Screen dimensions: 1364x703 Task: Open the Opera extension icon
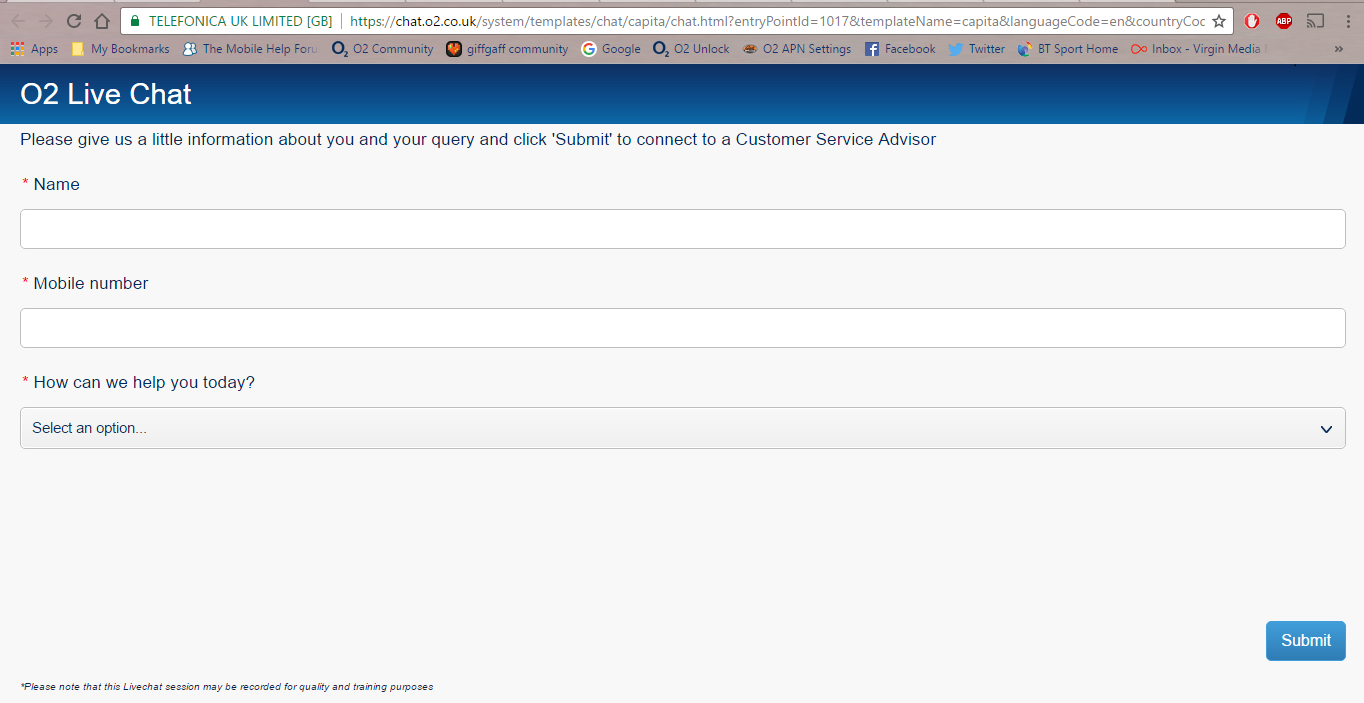click(x=1252, y=21)
